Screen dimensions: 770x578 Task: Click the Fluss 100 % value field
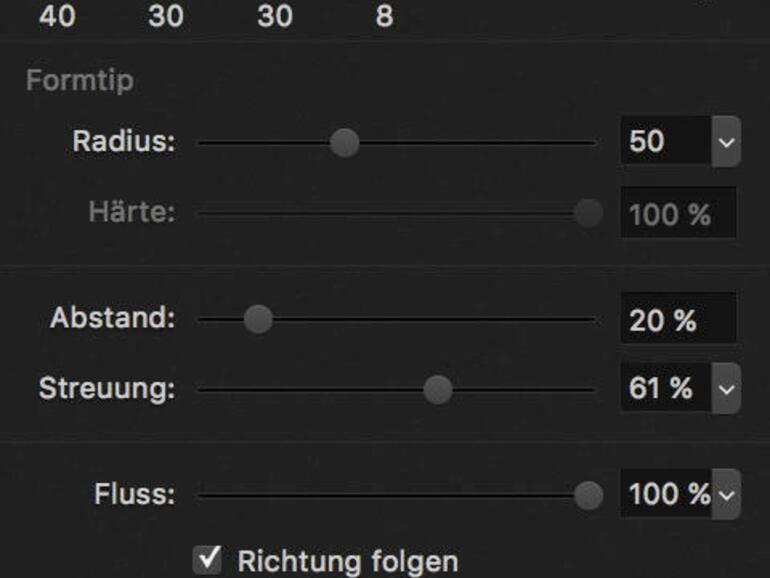(x=666, y=494)
